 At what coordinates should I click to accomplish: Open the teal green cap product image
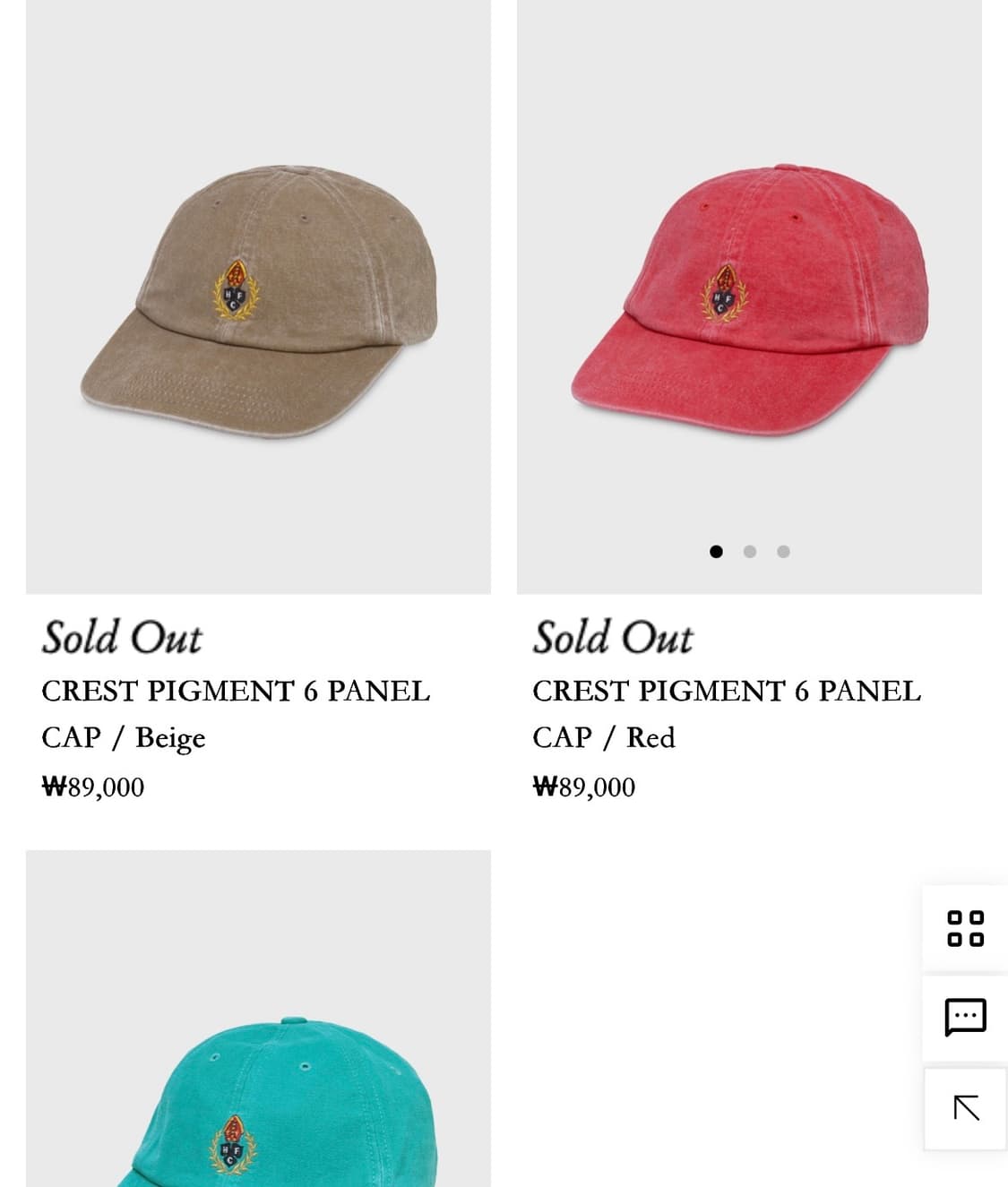[258, 1019]
